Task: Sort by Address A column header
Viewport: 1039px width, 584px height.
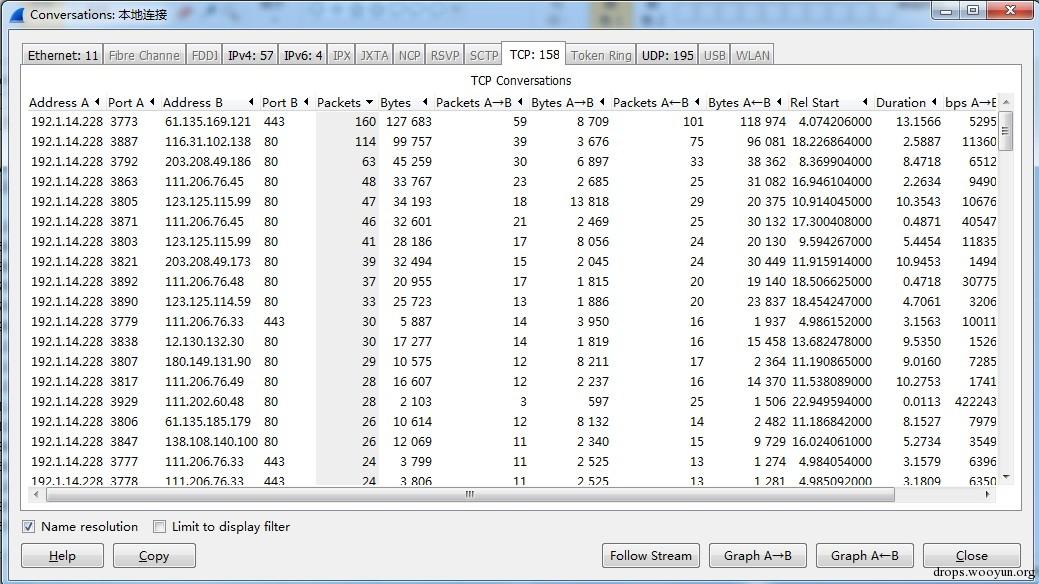Action: click(x=59, y=103)
